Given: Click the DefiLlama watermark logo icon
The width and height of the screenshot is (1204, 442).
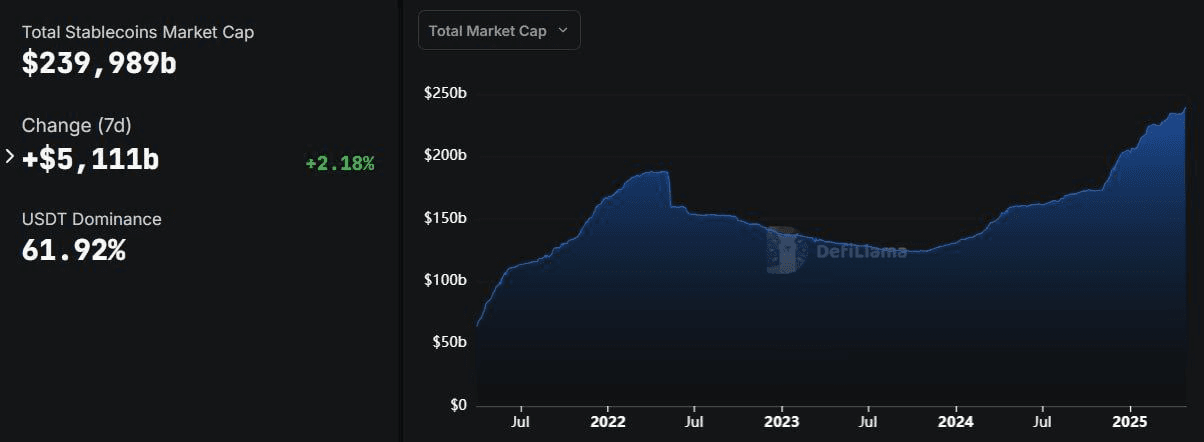Looking at the screenshot, I should coord(783,250).
